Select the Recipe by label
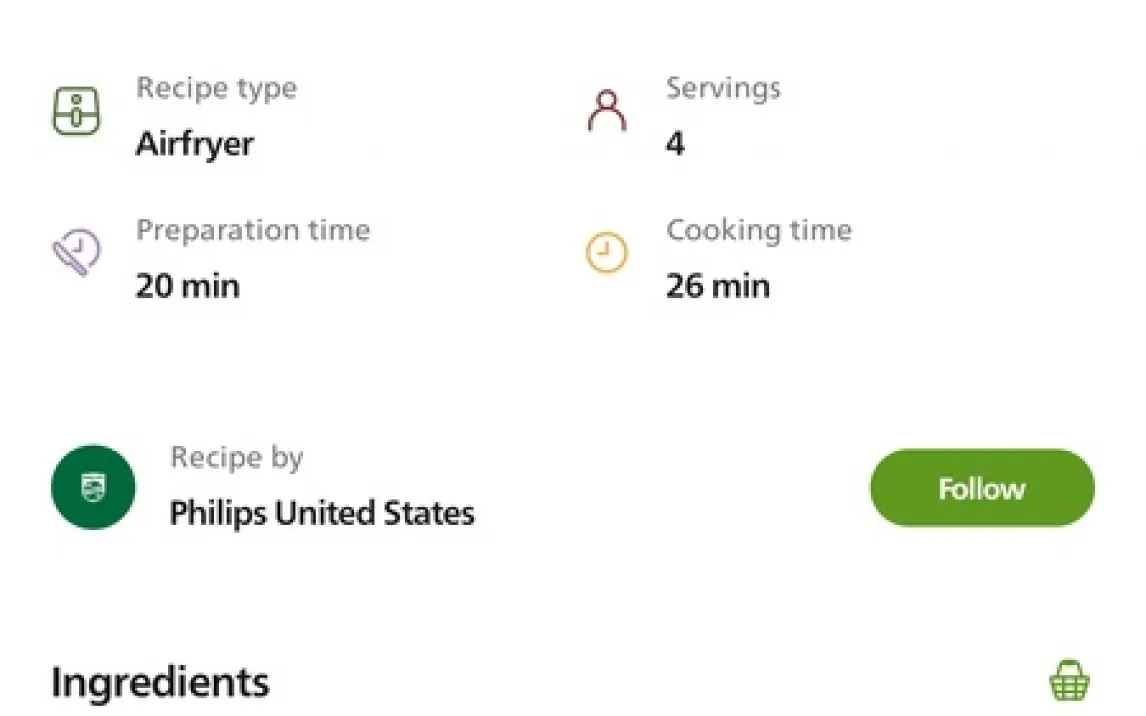The image size is (1146, 716). tap(237, 458)
